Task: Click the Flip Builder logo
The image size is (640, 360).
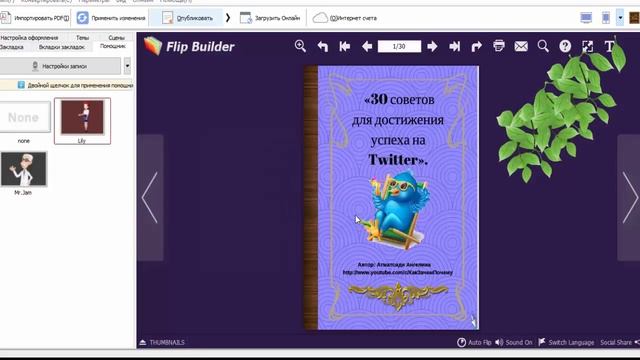Action: coord(189,46)
